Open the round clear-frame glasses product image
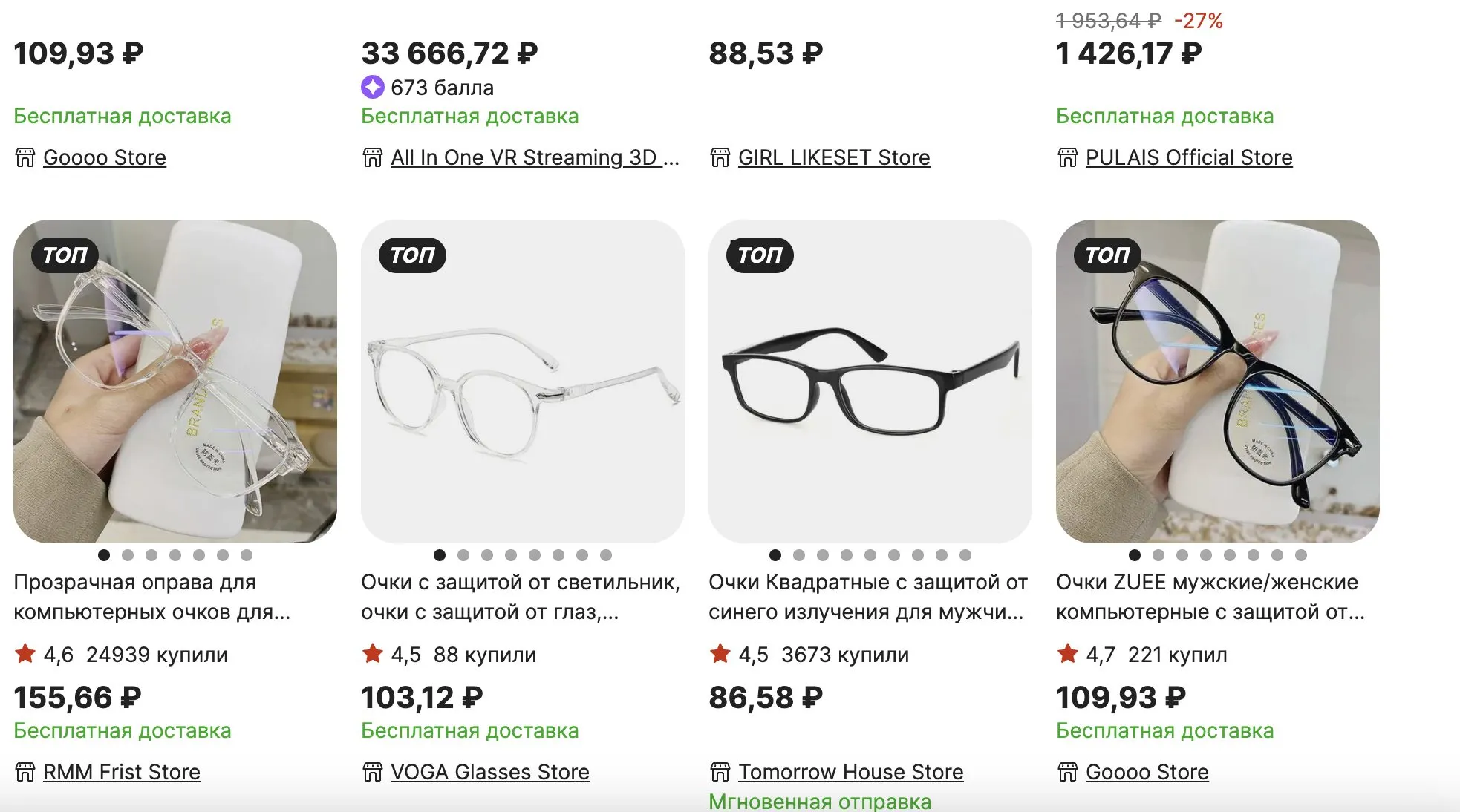 tap(523, 381)
